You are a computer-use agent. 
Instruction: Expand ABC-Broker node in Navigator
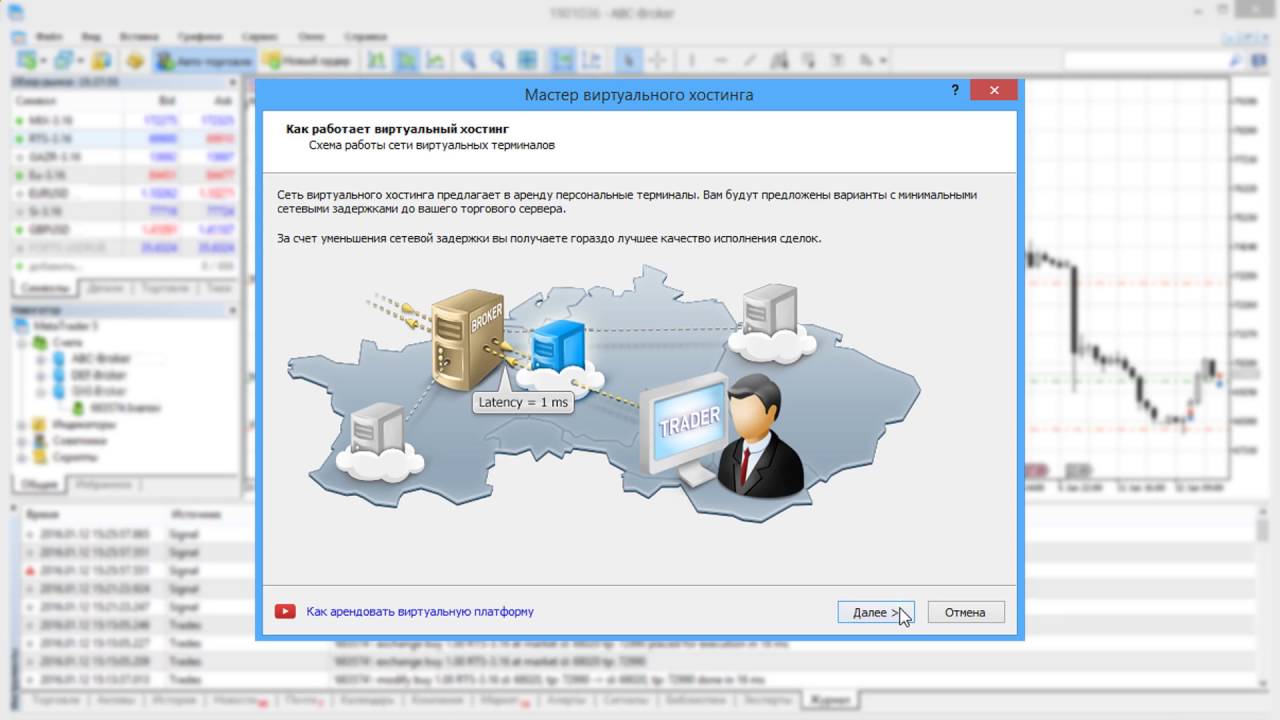[43, 359]
